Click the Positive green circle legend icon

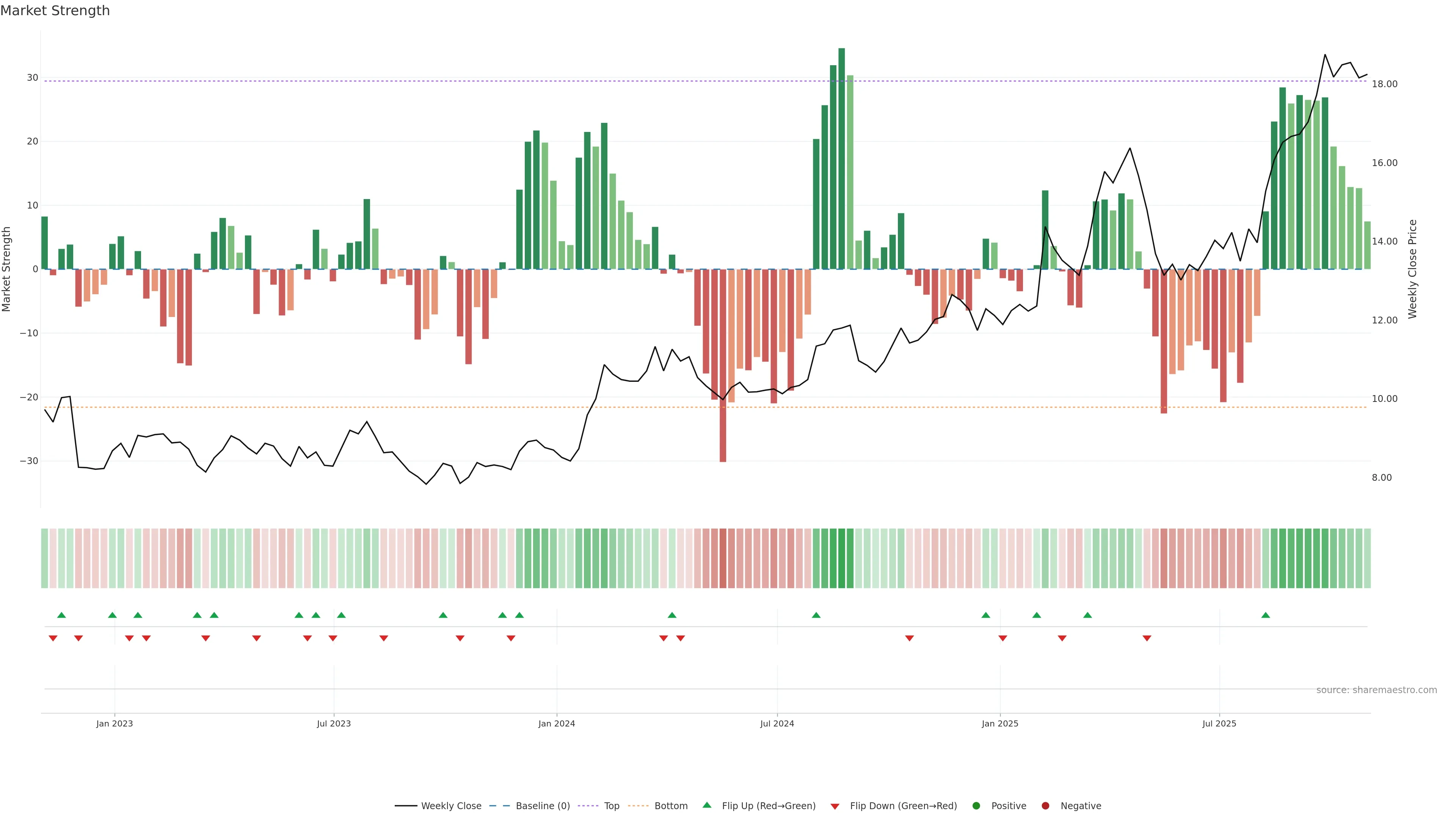(976, 806)
